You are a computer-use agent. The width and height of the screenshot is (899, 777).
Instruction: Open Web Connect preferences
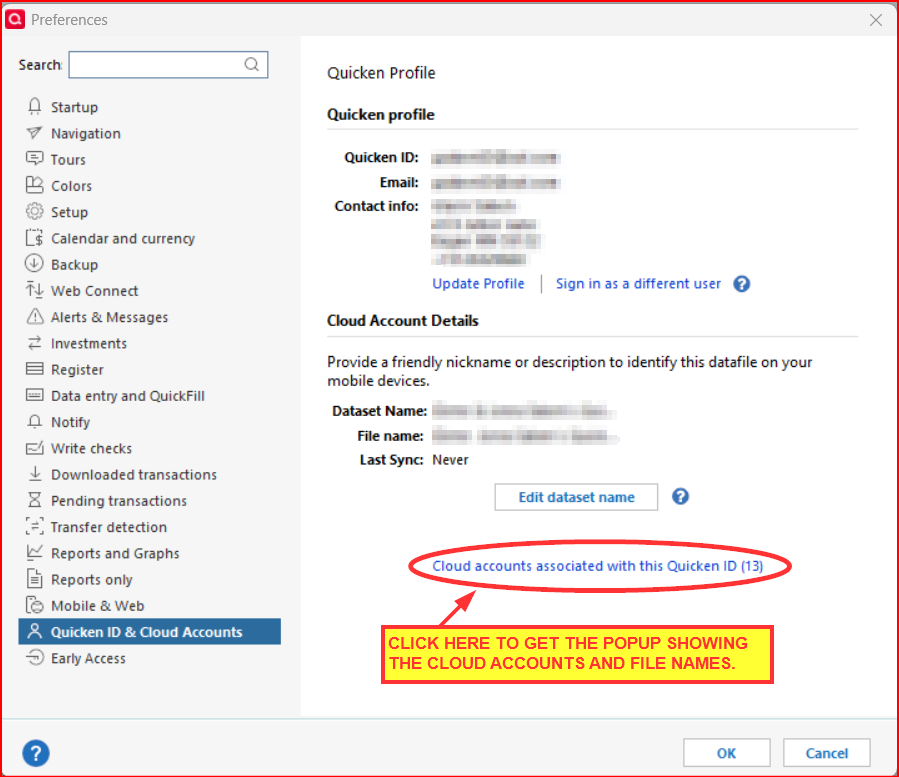point(95,291)
